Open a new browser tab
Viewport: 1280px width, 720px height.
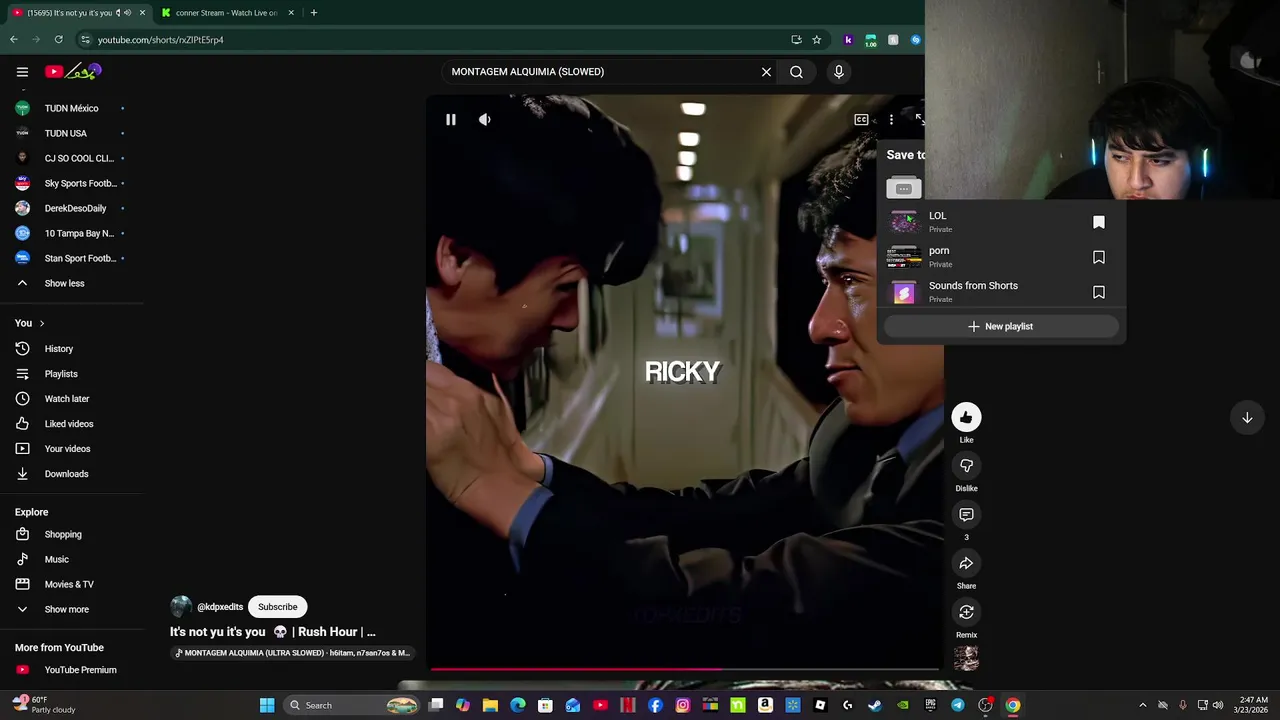(x=313, y=13)
